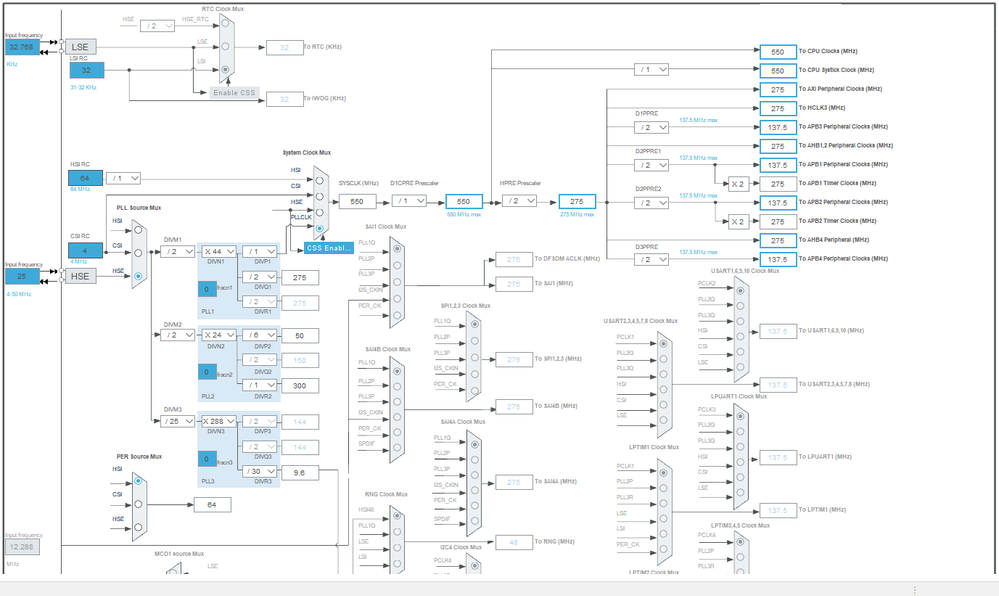Edit the LSE input frequency 32.768 field
999x596 pixels.
[x=22, y=47]
